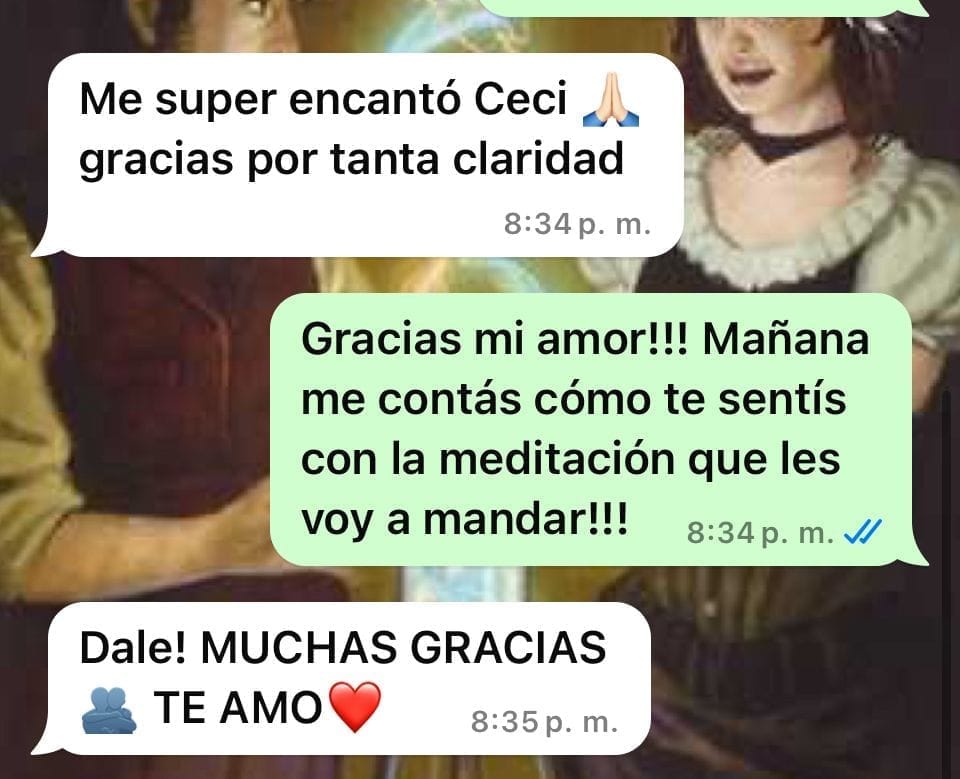The height and width of the screenshot is (779, 960).
Task: Tap the 8:34 p. m. timestamp on sent message
Action: [x=760, y=532]
